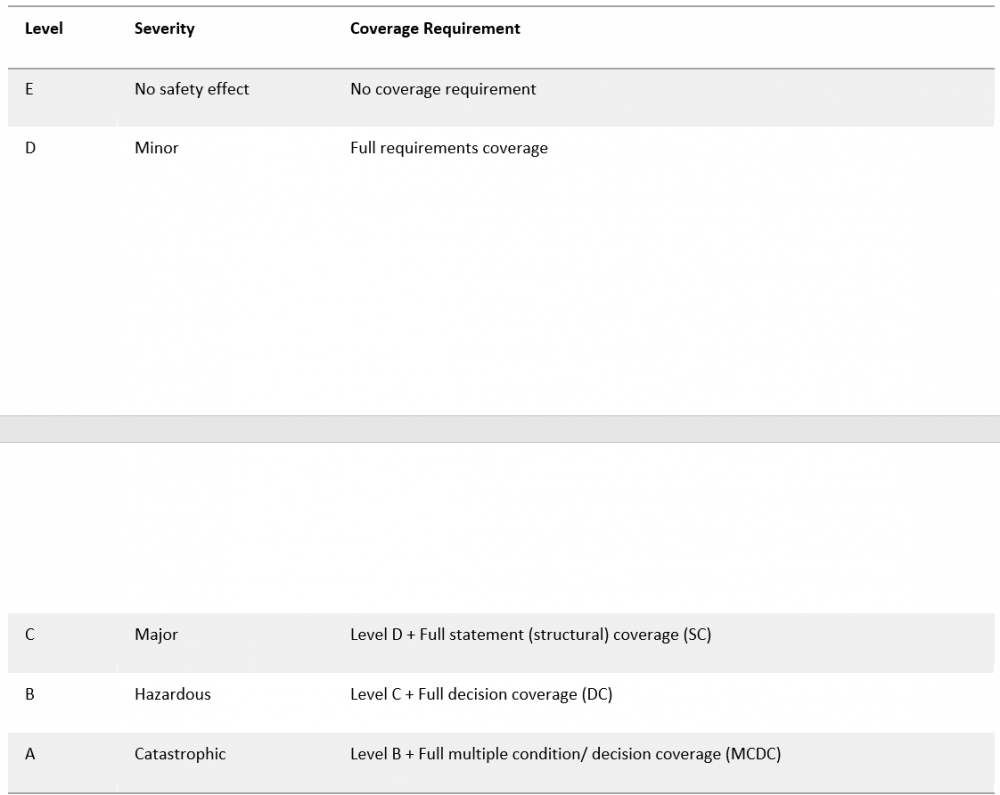The width and height of the screenshot is (1000, 795).
Task: Select the 'Catastrophic' severity cell
Action: coord(180,754)
